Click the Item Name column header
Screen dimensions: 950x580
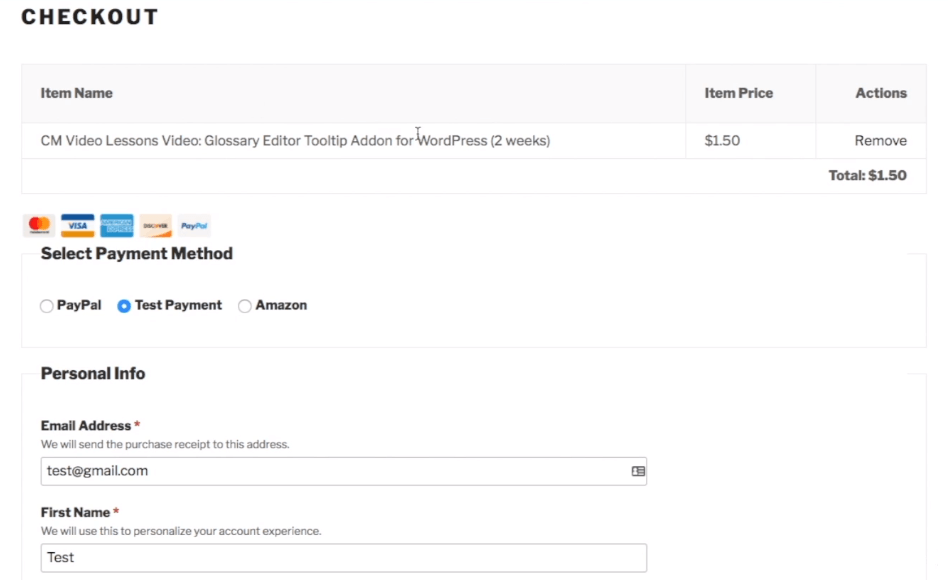(x=76, y=93)
